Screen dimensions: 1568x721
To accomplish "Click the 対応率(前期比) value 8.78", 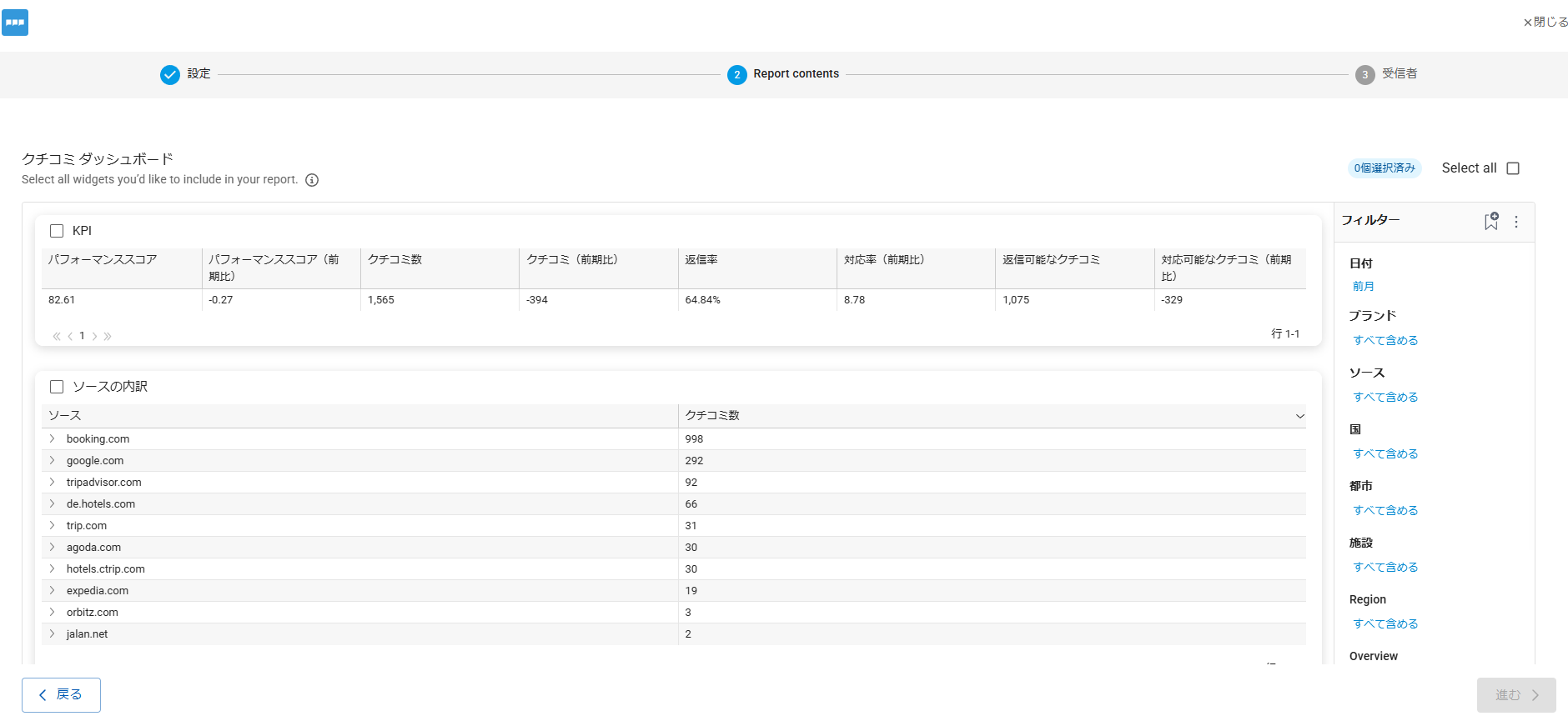I will (x=854, y=300).
